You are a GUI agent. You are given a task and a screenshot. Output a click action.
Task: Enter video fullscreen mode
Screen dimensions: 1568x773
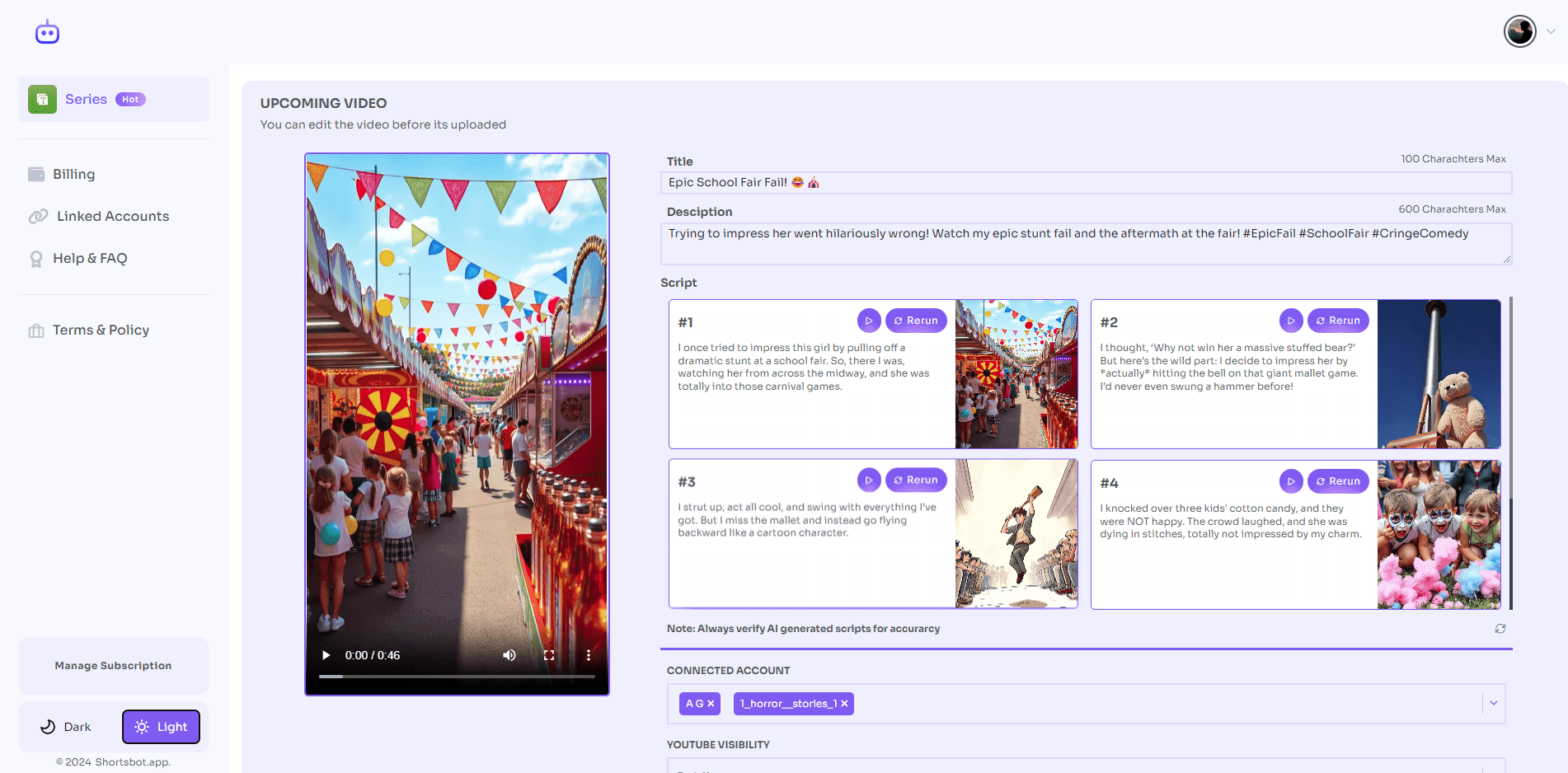tap(549, 655)
